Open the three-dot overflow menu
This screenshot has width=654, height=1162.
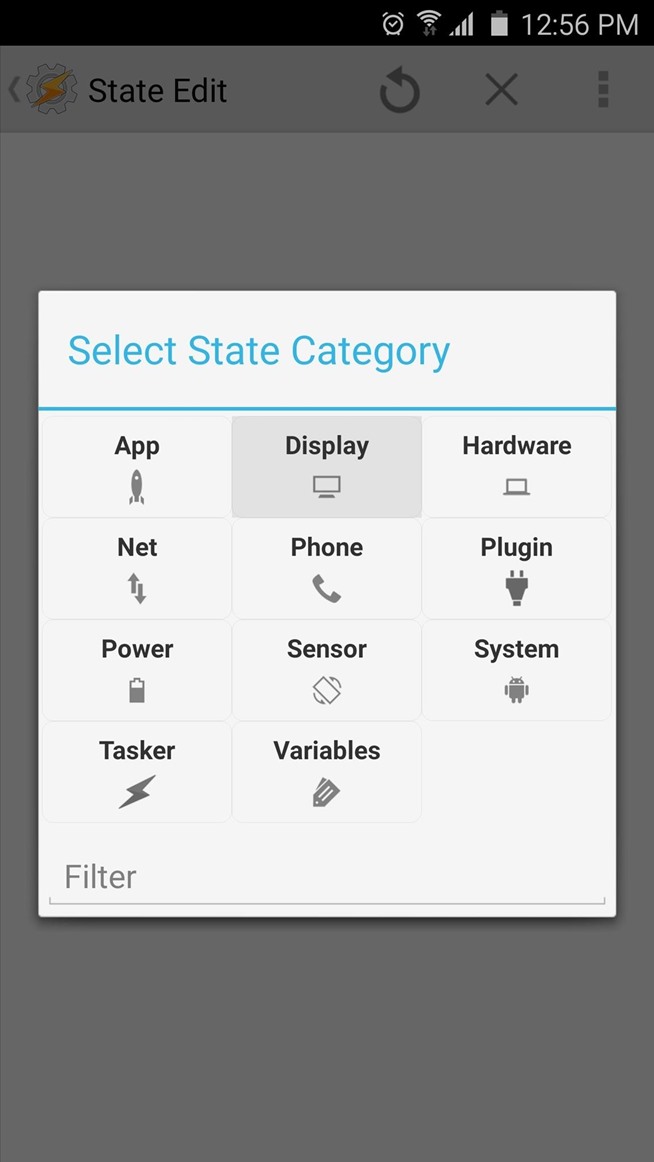[x=603, y=90]
